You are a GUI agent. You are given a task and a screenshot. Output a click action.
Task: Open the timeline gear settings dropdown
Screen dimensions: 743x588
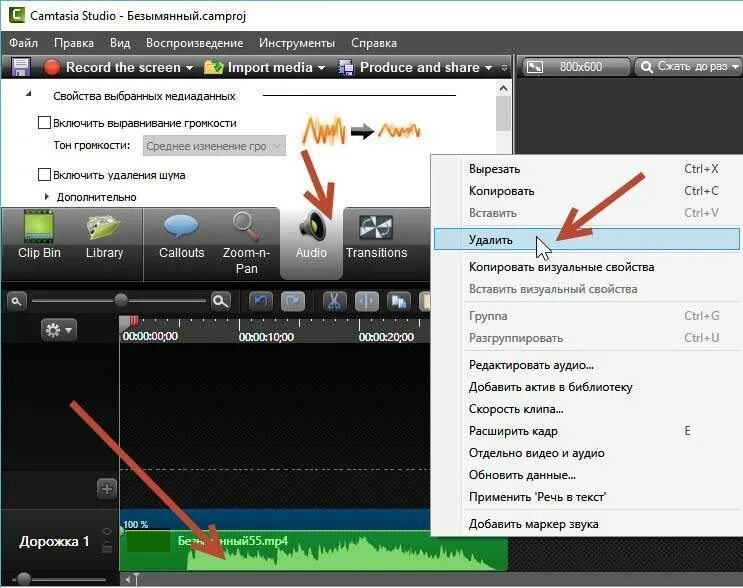point(59,330)
